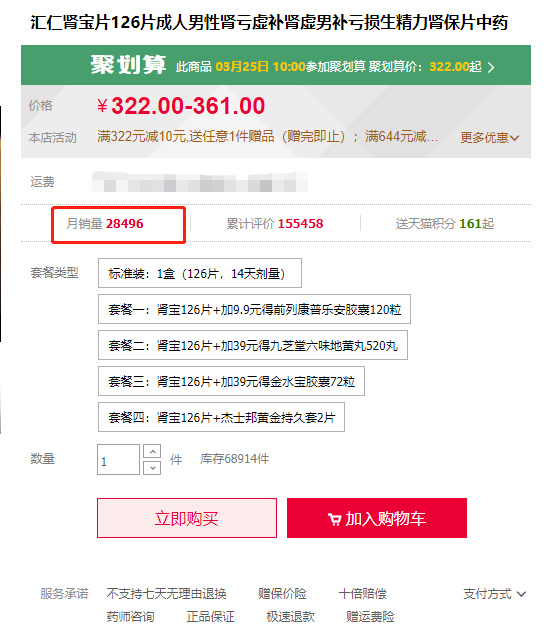Click the cart icon on 加入购物车 button
549x626 pixels.
[334, 519]
